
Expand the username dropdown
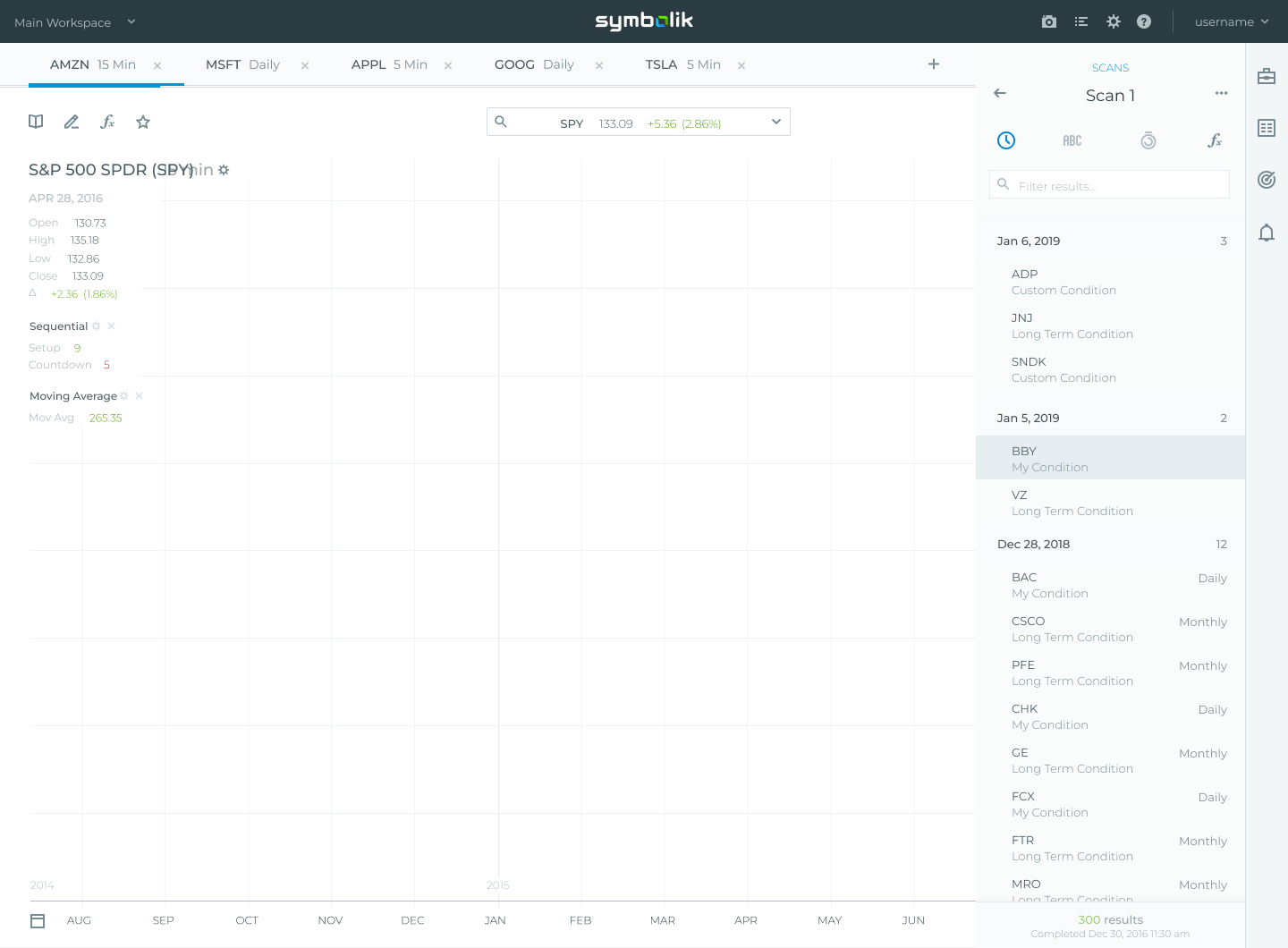point(1232,21)
